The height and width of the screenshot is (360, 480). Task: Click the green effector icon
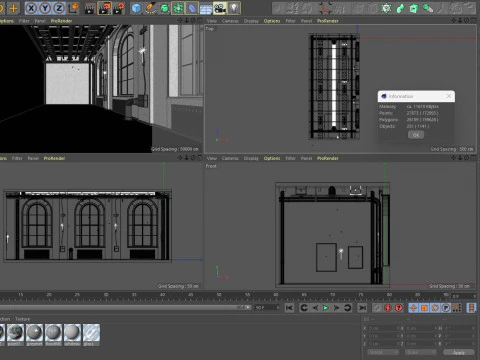400,8
